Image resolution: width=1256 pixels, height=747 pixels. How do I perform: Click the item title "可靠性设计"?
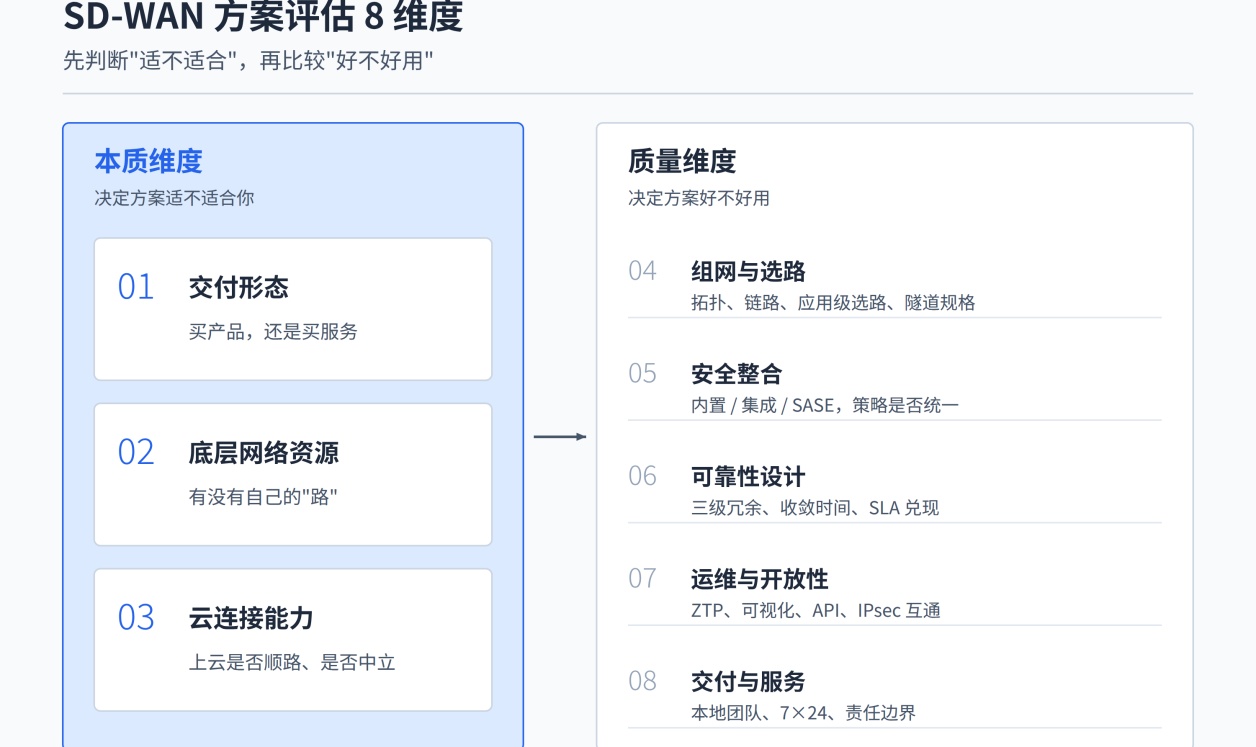click(x=748, y=476)
